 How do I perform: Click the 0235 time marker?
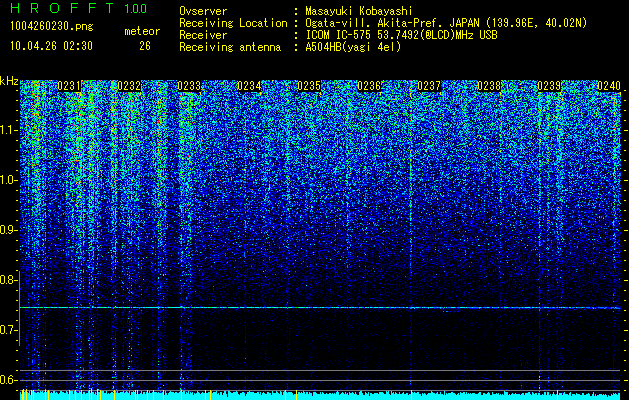pyautogui.click(x=309, y=86)
